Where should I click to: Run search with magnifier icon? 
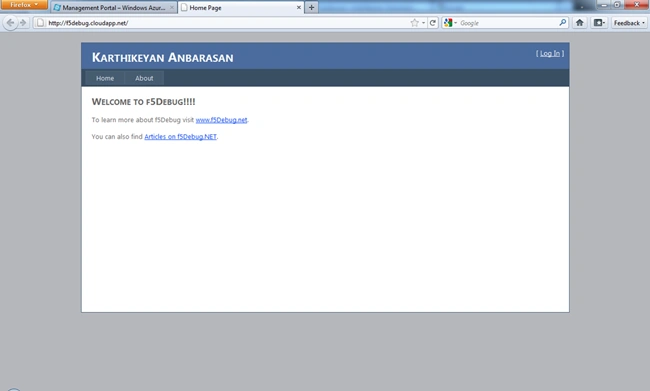pyautogui.click(x=563, y=23)
